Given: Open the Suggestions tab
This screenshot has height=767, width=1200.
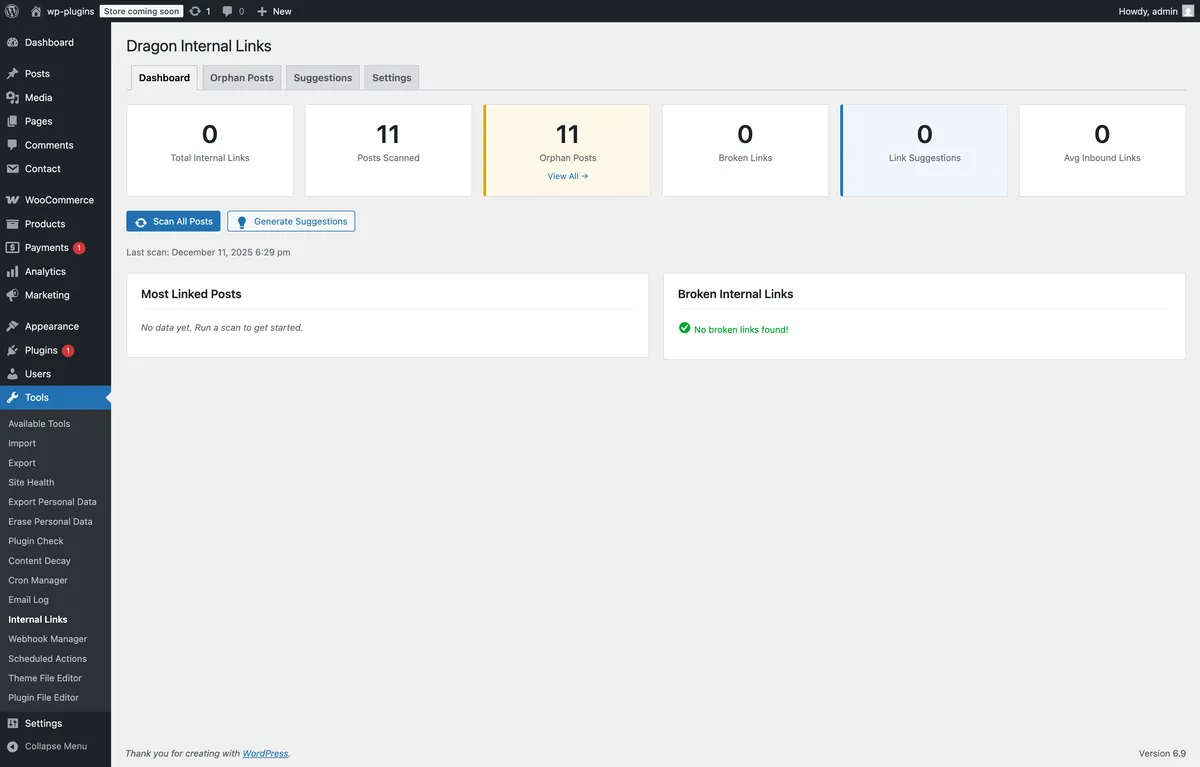Looking at the screenshot, I should point(323,78).
